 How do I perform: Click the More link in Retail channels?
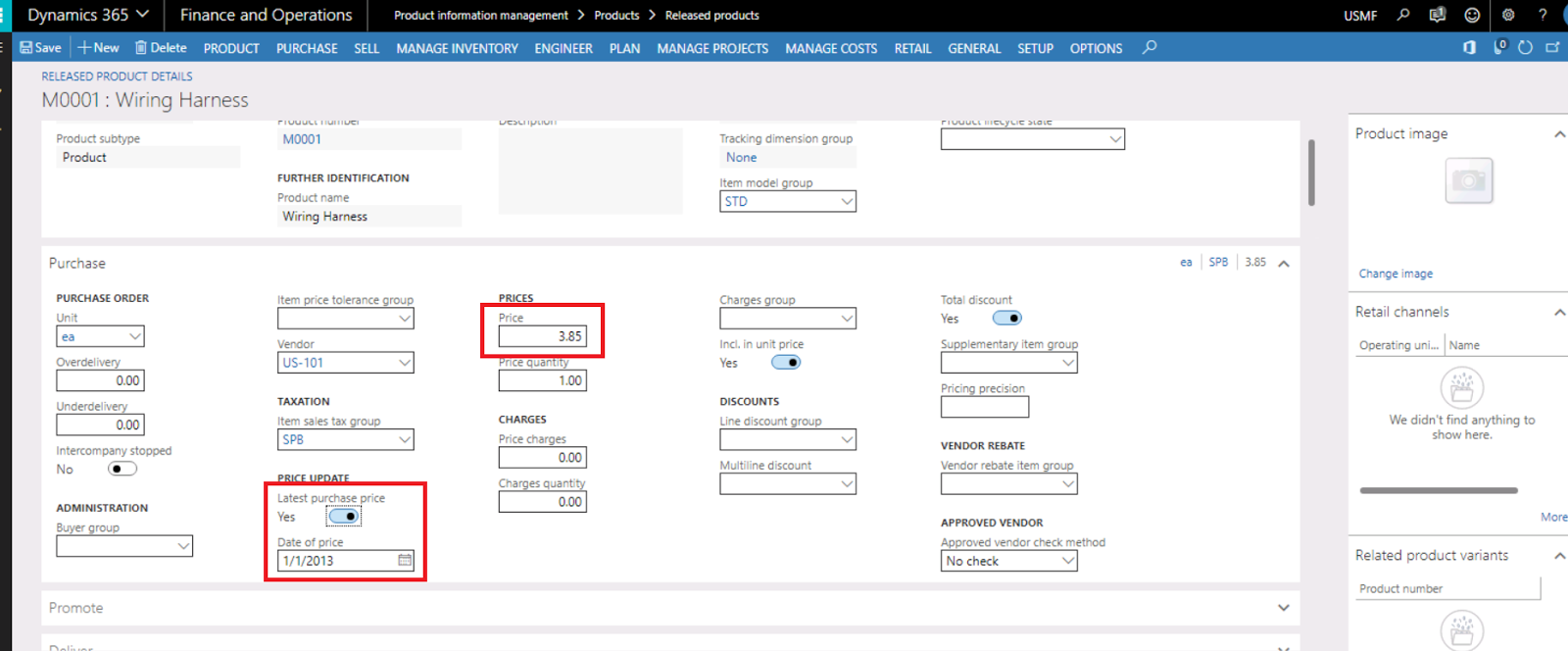click(1553, 517)
